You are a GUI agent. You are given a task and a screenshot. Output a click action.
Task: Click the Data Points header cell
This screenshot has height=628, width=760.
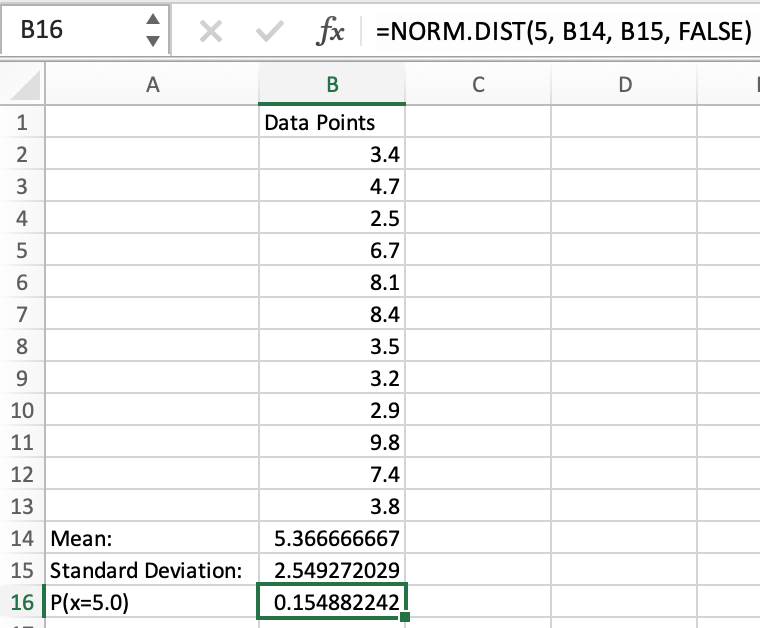(332, 123)
